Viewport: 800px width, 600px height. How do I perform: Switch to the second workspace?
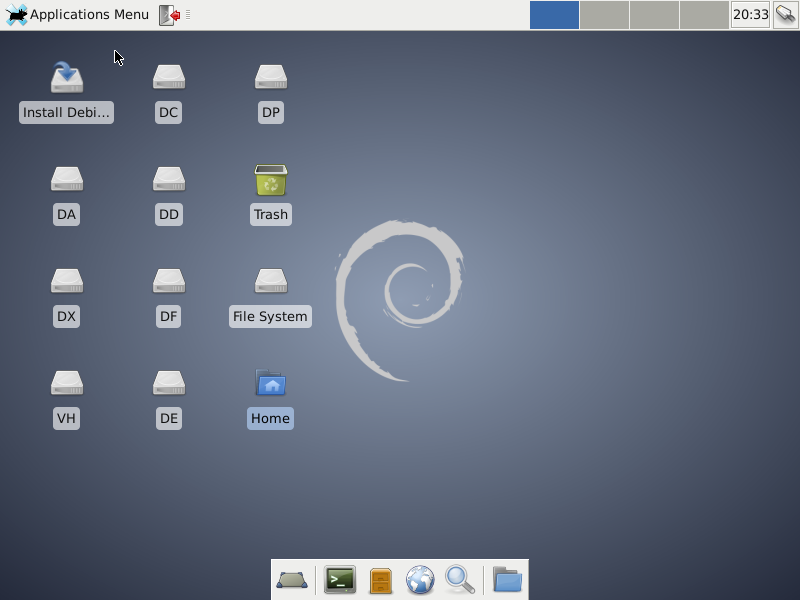click(604, 15)
